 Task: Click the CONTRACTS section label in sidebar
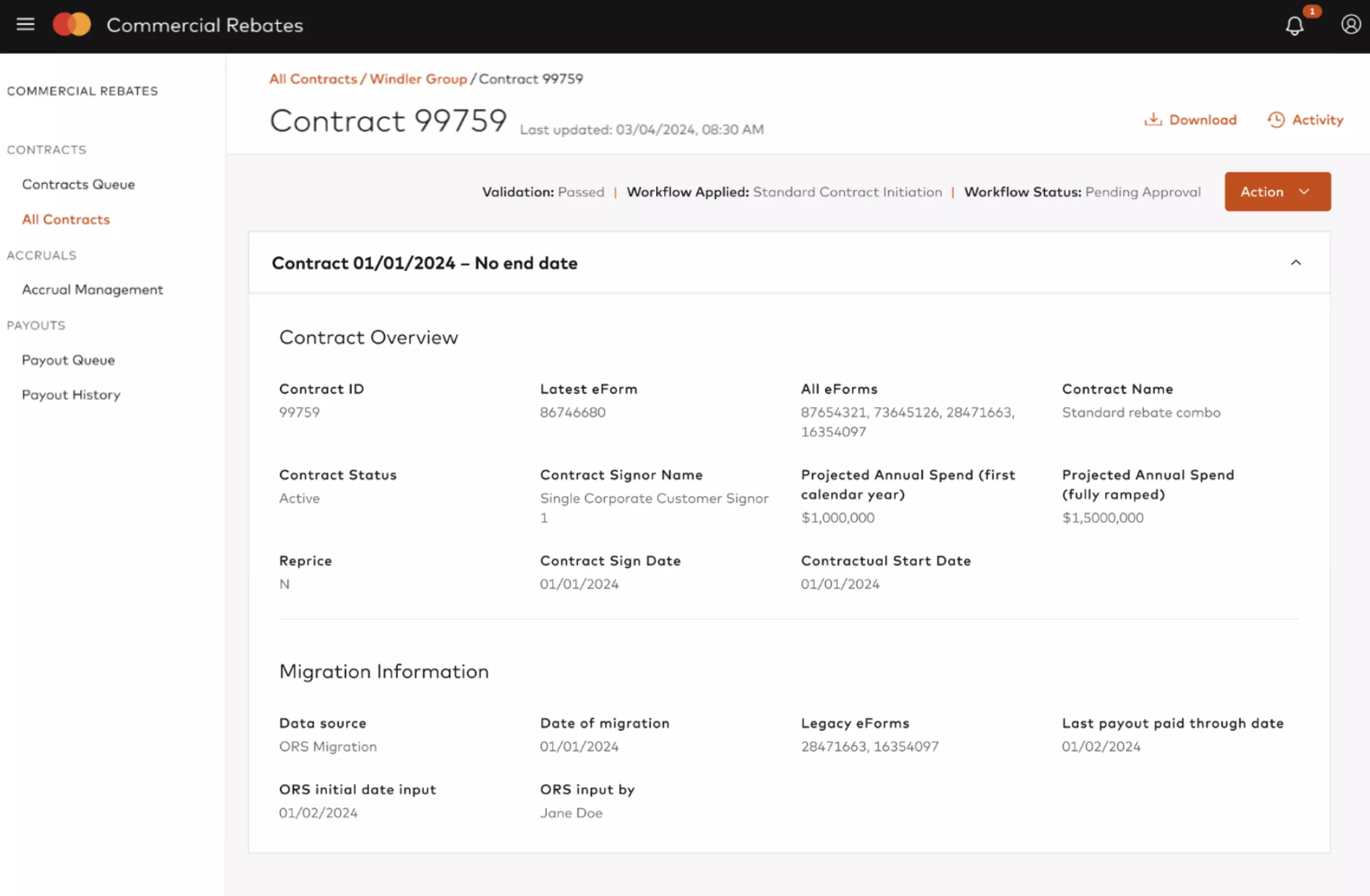click(47, 150)
